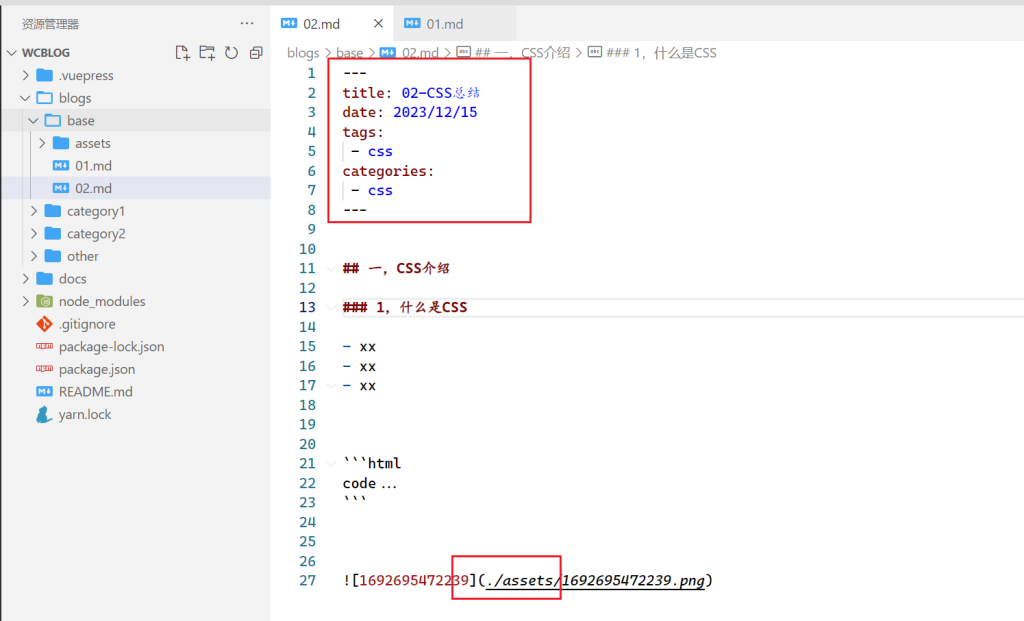Collapse the WCBLOG root section
The height and width of the screenshot is (621, 1024).
tap(11, 53)
